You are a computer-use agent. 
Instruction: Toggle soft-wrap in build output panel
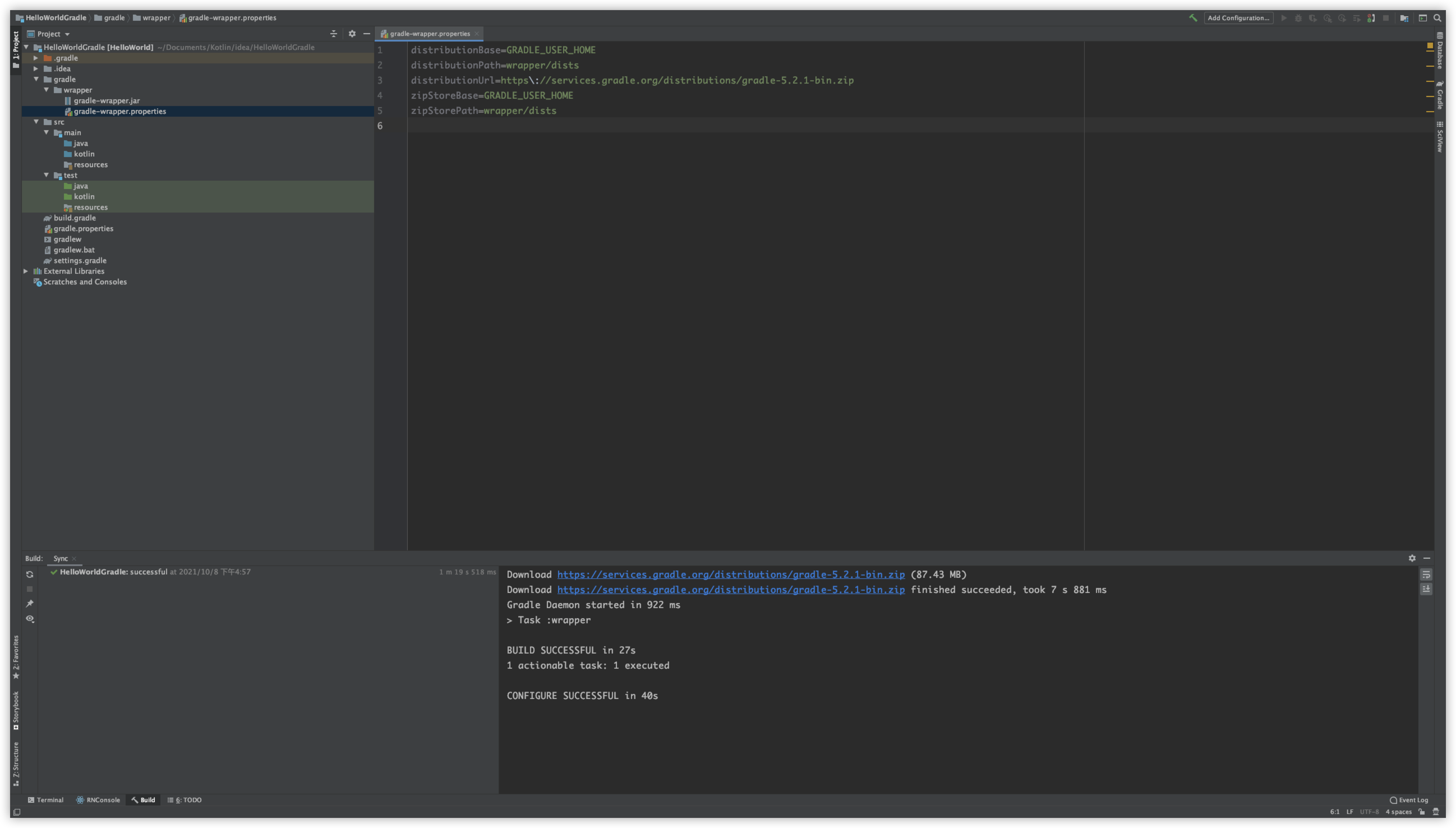(x=1427, y=574)
